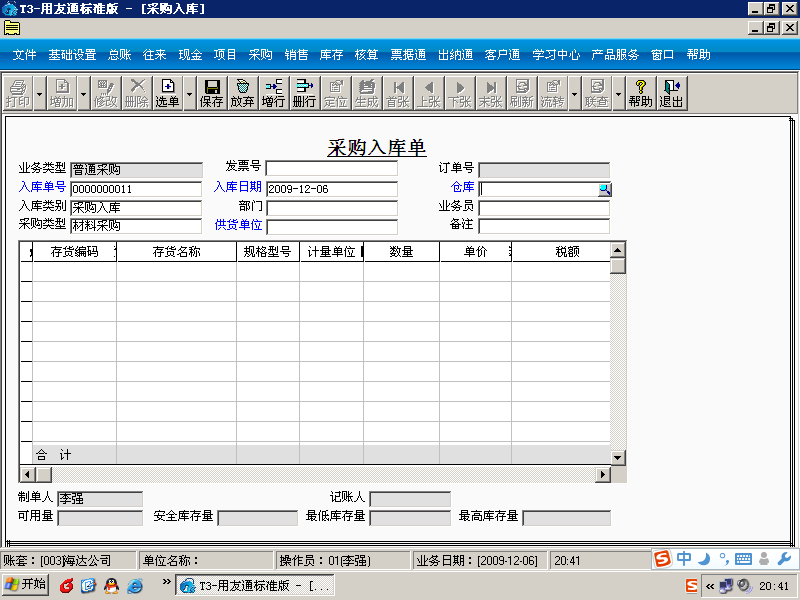Toggle Chinese input mode 中 icon
800x600 pixels.
click(x=684, y=559)
